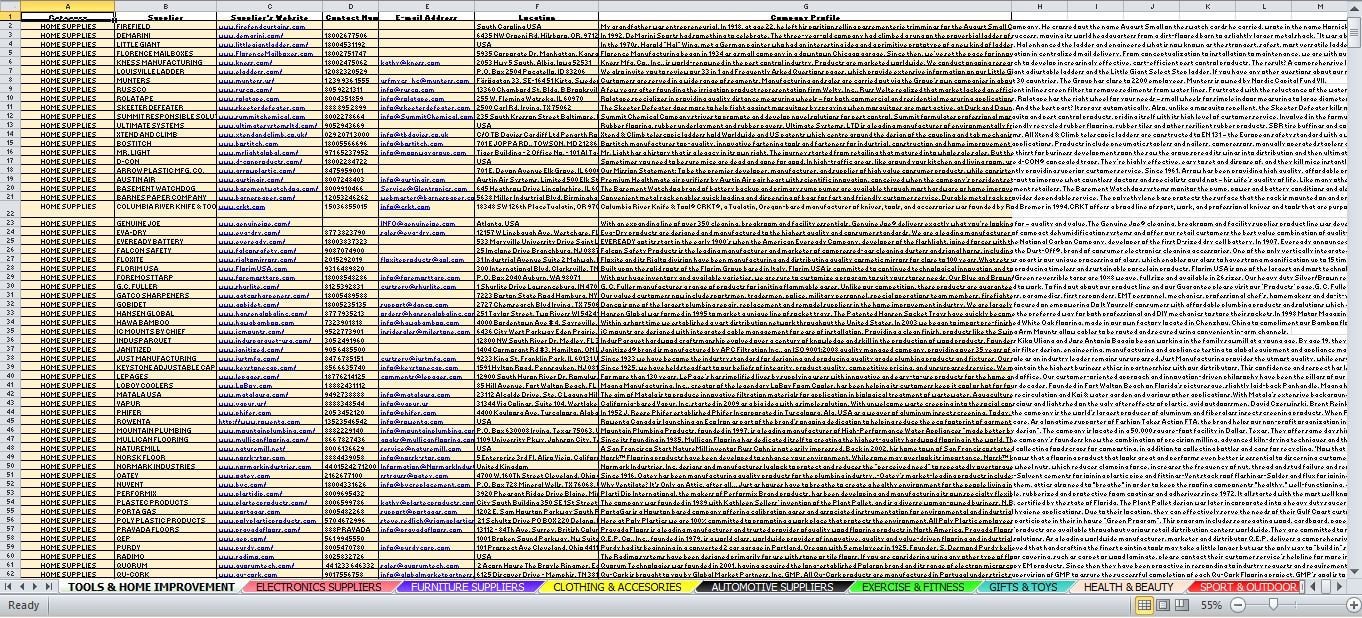Switch to FURNITURE SUPPLIERS sheet
This screenshot has height=618, width=1362.
click(467, 587)
